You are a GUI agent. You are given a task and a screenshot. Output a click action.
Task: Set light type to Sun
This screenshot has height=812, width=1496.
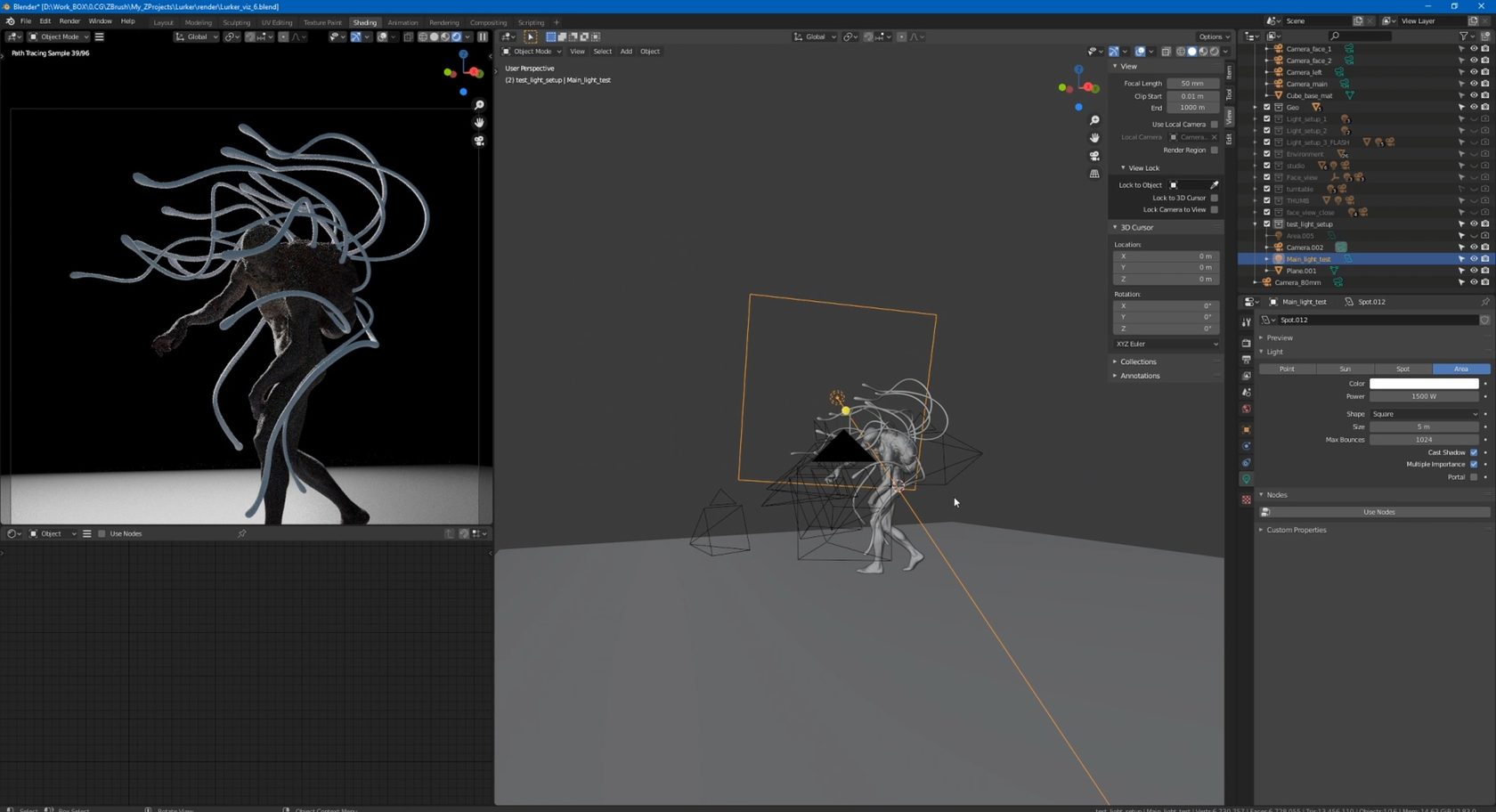1345,369
